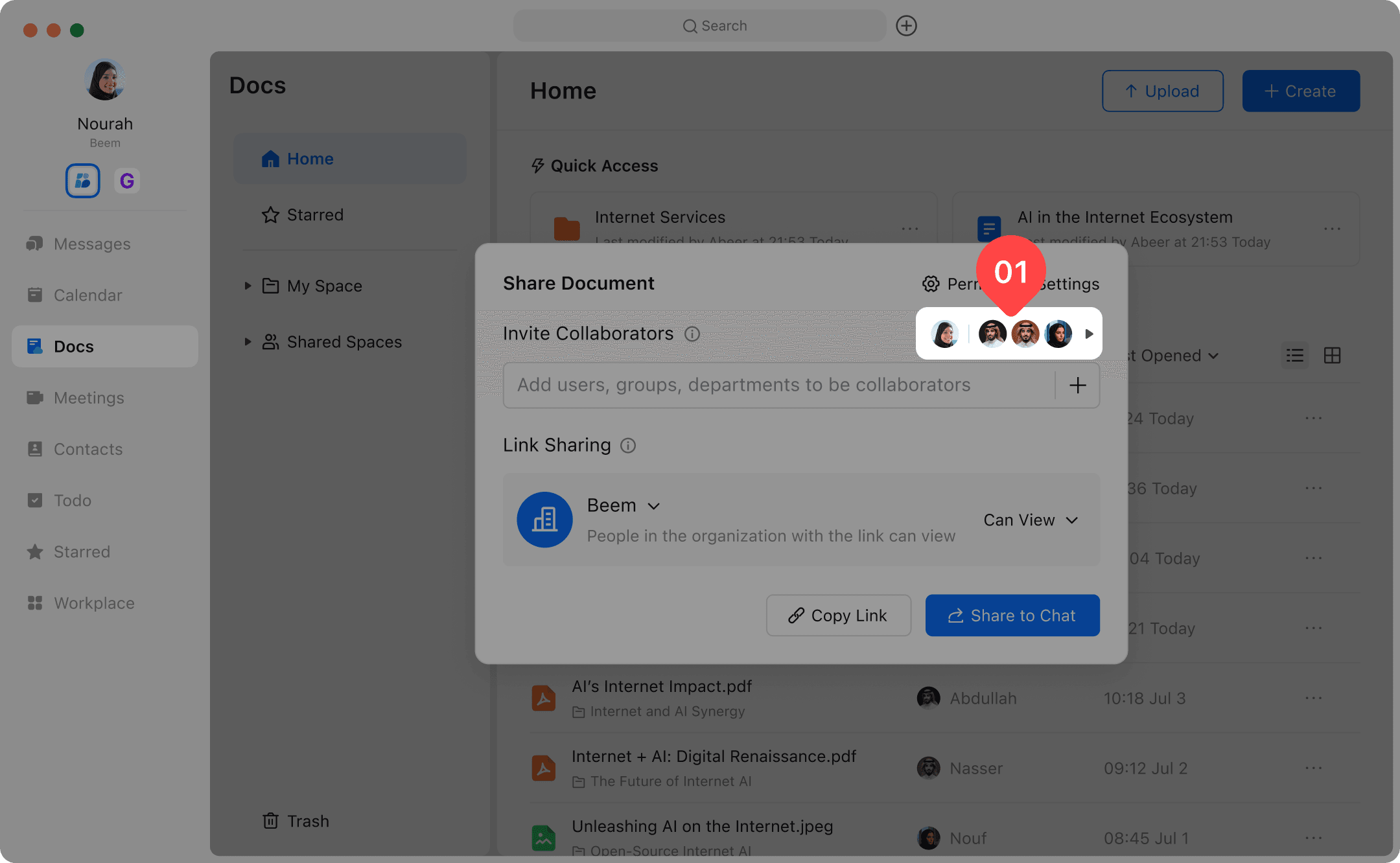Open the Can View permission dropdown
This screenshot has width=1400, height=863.
coord(1031,520)
